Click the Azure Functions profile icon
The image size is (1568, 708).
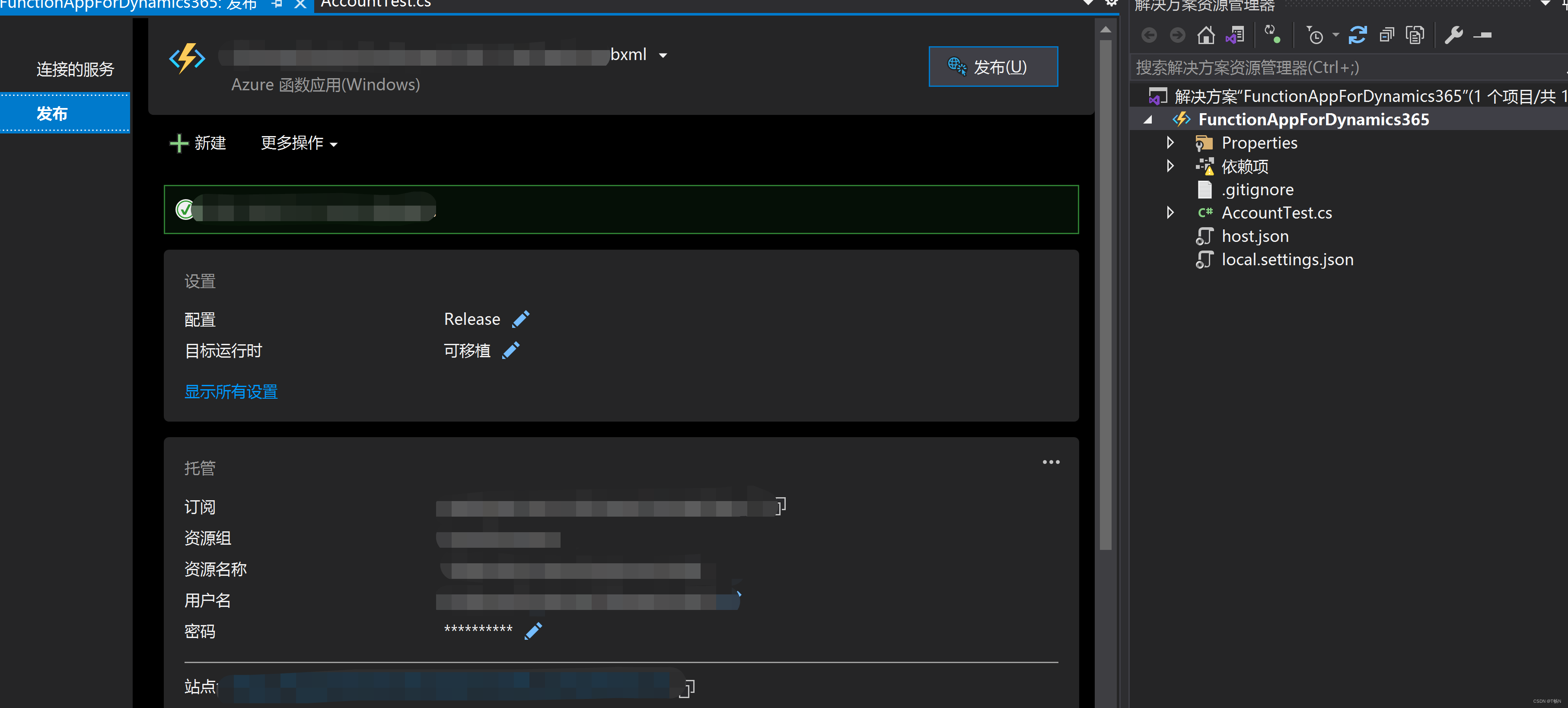tap(187, 58)
